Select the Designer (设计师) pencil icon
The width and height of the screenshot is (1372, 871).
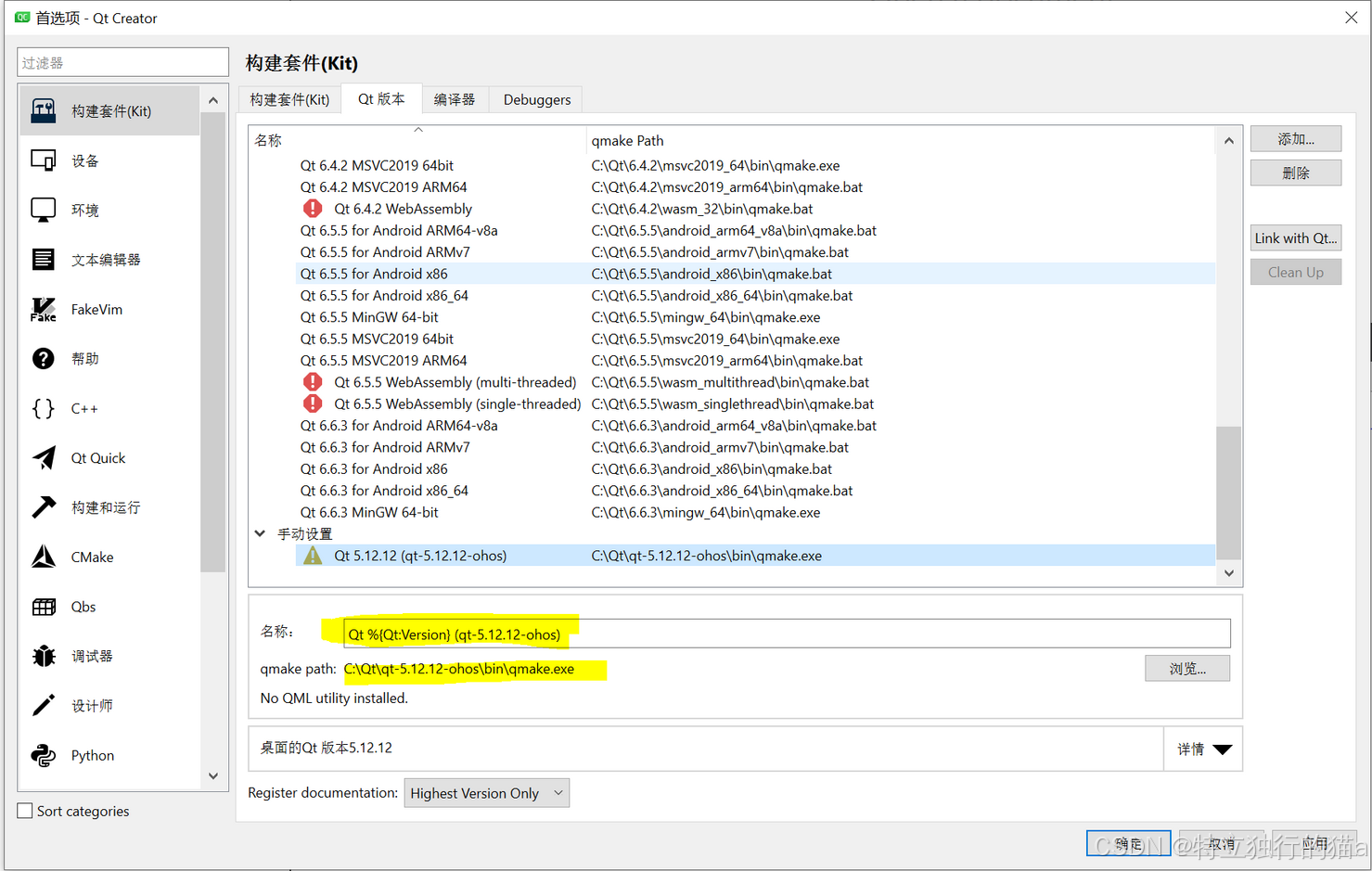44,706
